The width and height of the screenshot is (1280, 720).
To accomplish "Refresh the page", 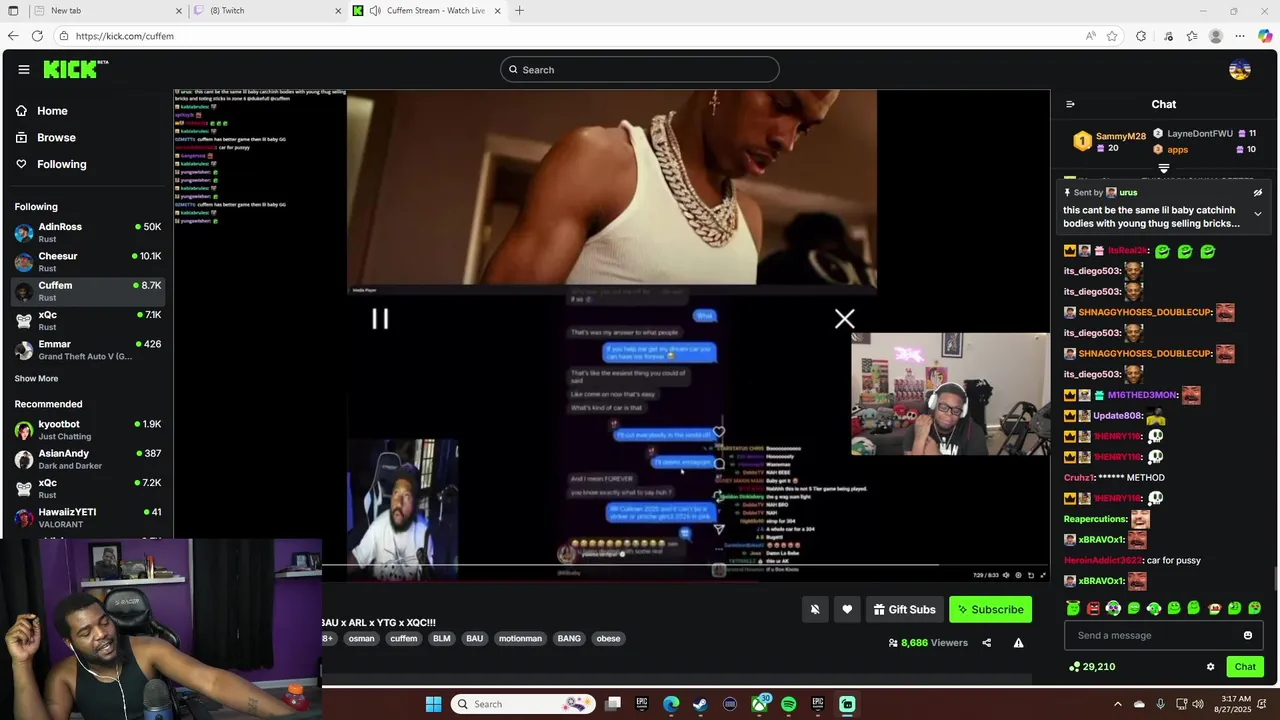I will click(x=37, y=36).
